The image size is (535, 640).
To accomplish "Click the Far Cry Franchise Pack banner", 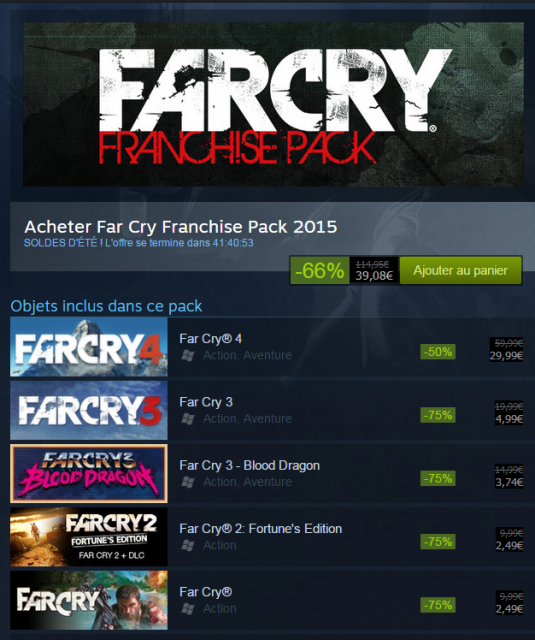I will [x=273, y=104].
